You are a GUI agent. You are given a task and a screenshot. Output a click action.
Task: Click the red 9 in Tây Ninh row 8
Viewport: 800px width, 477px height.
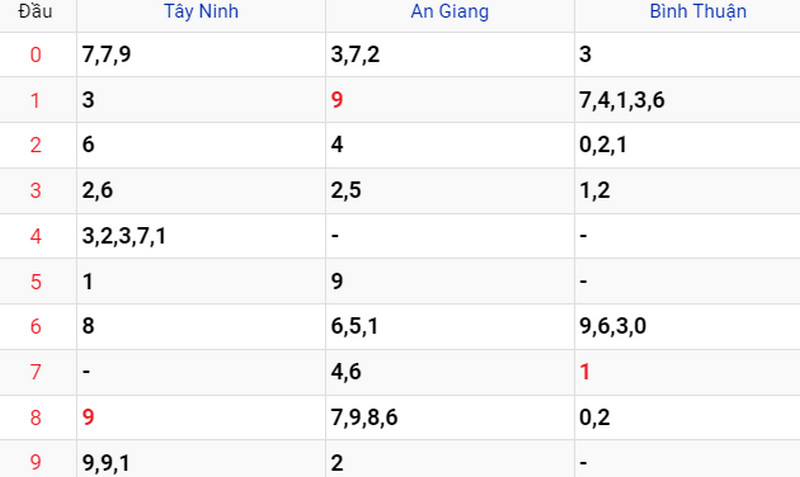click(x=88, y=417)
